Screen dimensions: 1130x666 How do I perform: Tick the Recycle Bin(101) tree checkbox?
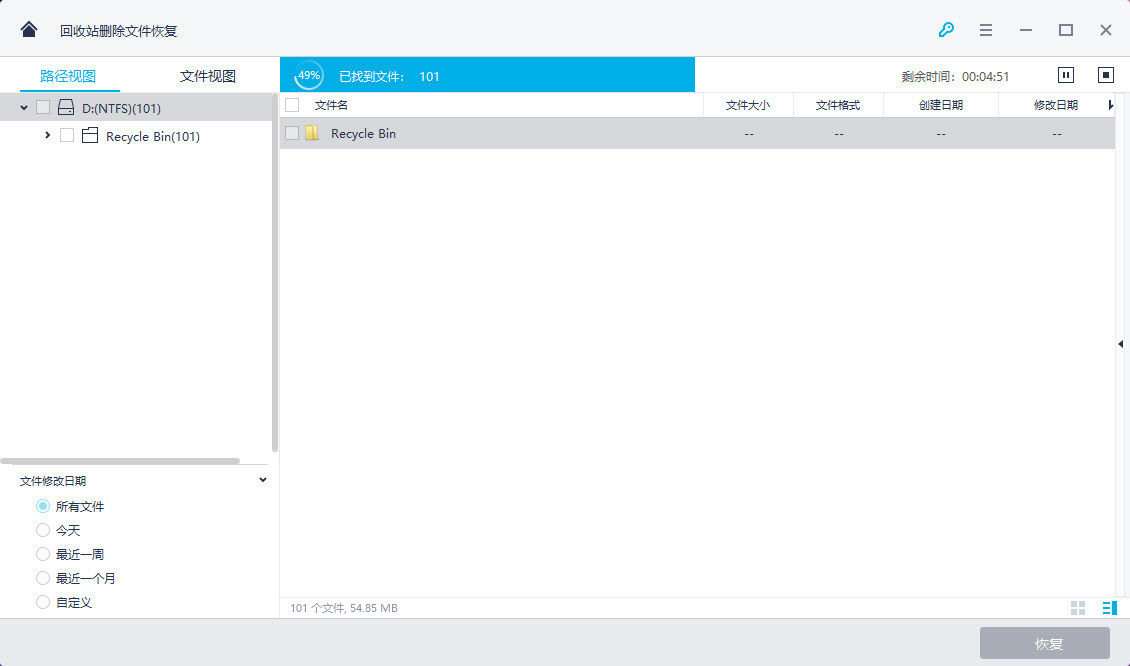[x=67, y=136]
